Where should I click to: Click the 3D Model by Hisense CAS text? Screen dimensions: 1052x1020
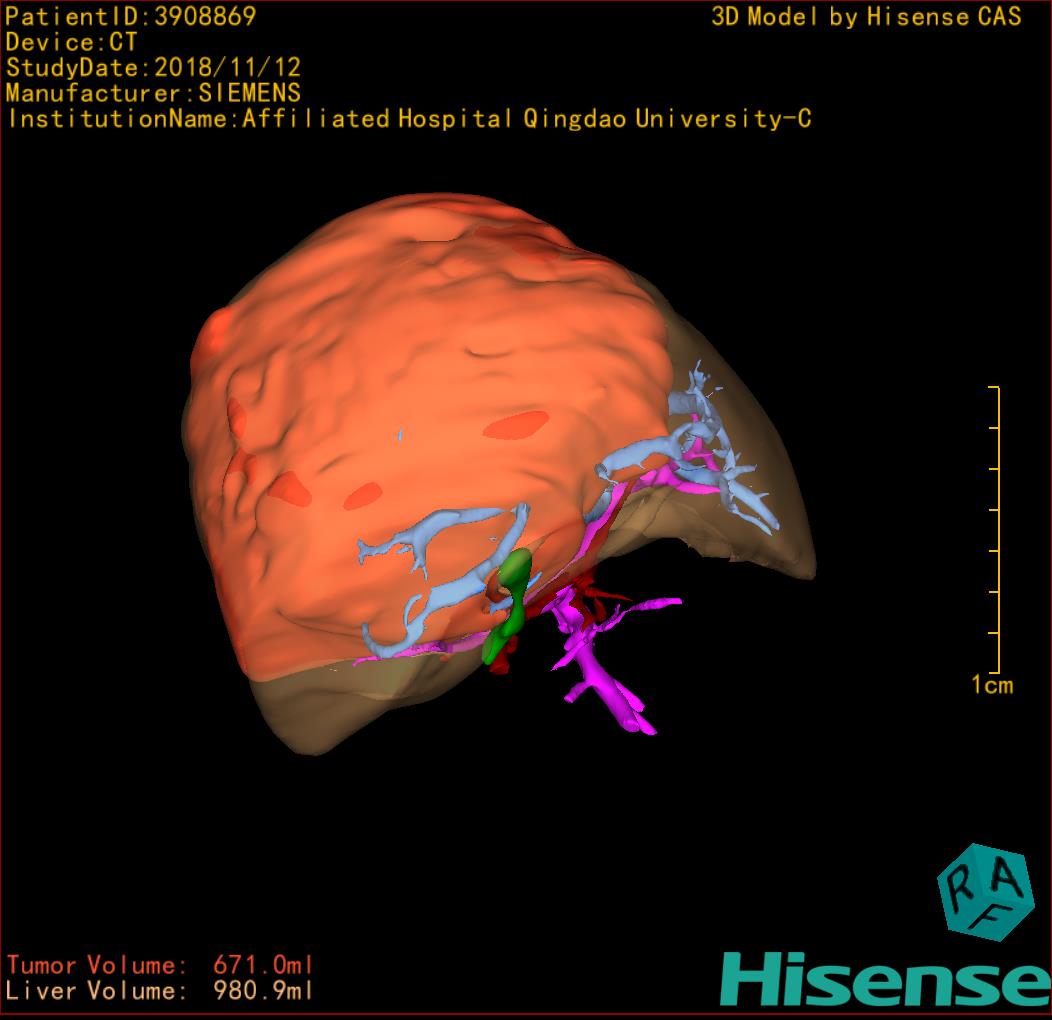click(866, 17)
